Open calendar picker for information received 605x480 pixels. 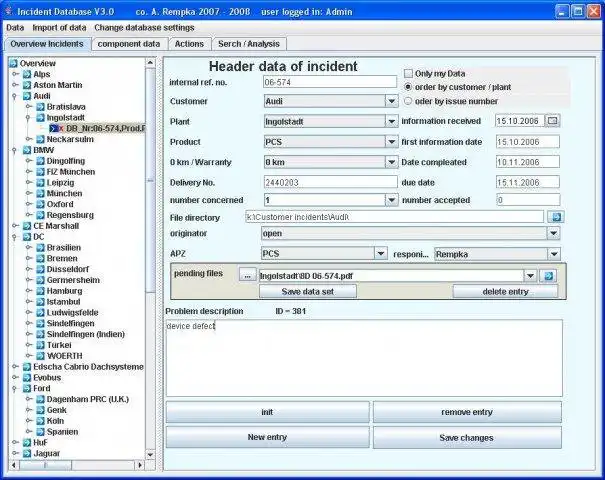(553, 121)
